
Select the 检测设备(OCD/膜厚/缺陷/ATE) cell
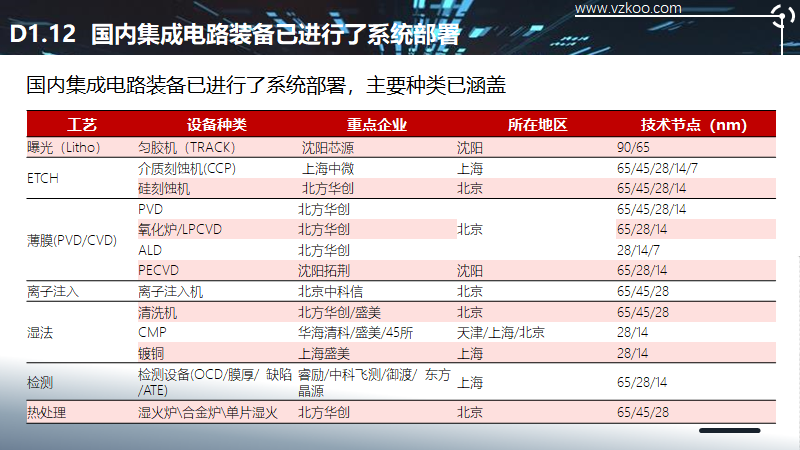click(x=215, y=382)
